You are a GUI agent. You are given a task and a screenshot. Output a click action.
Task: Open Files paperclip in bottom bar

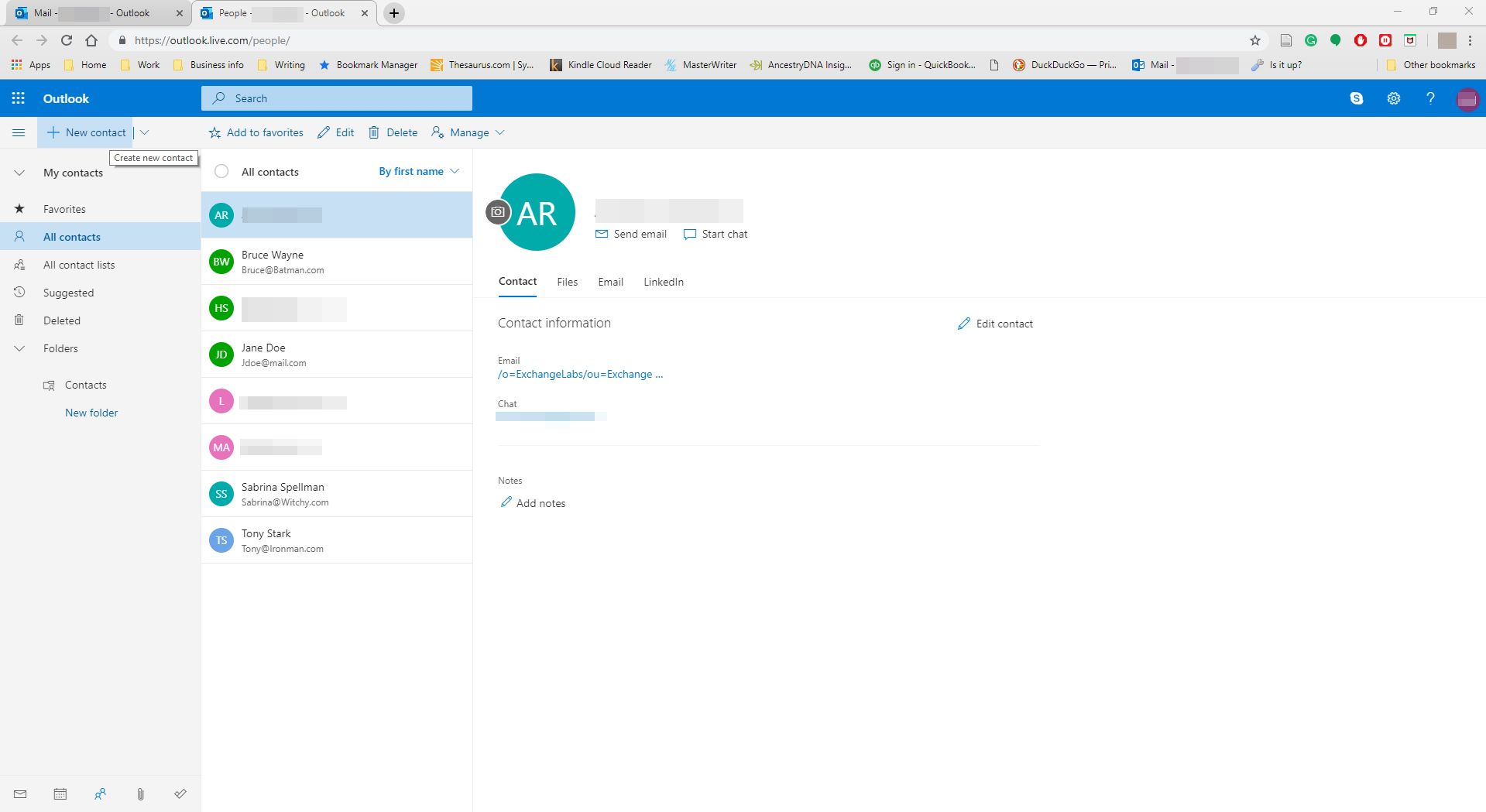pos(140,794)
